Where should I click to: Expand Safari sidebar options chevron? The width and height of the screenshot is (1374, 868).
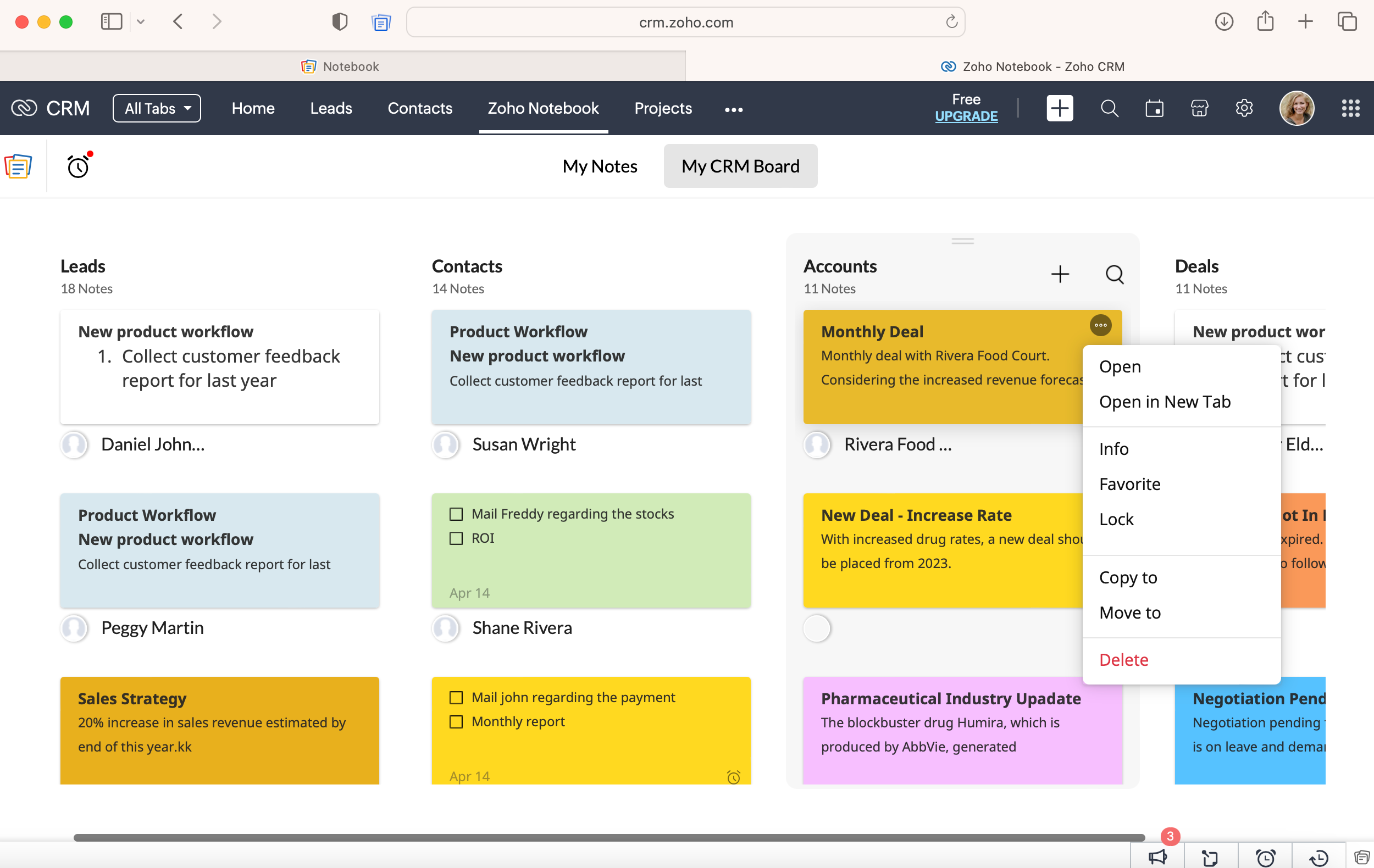(140, 22)
